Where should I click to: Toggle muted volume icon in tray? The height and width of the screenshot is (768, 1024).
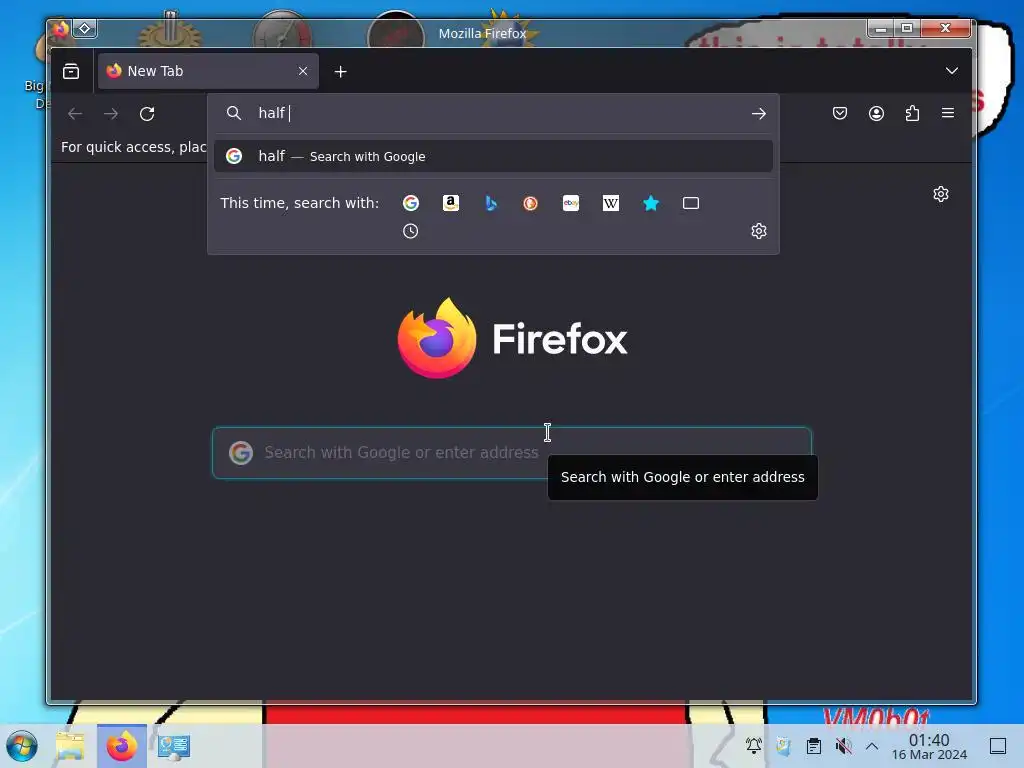[843, 746]
